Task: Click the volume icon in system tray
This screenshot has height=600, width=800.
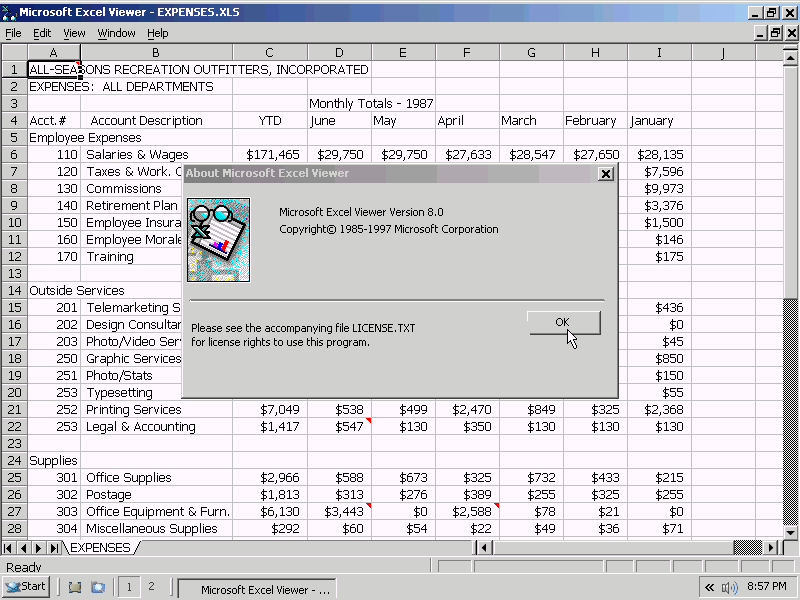Action: point(729,588)
